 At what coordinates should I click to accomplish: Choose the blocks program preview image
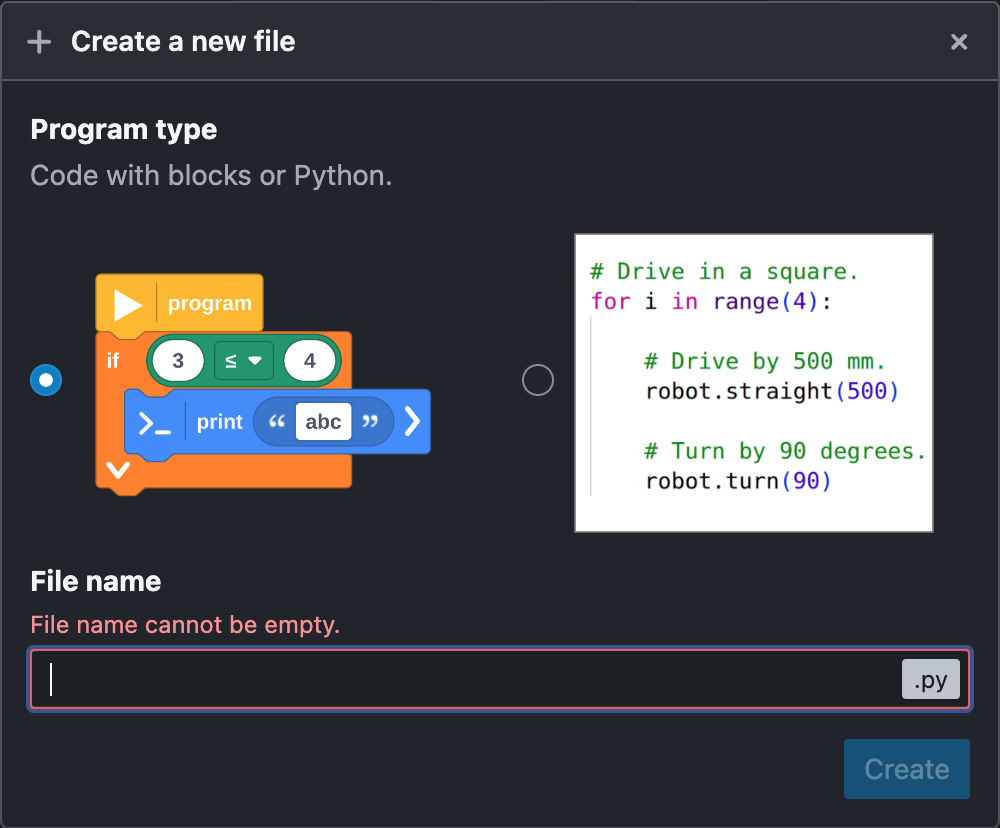(263, 385)
